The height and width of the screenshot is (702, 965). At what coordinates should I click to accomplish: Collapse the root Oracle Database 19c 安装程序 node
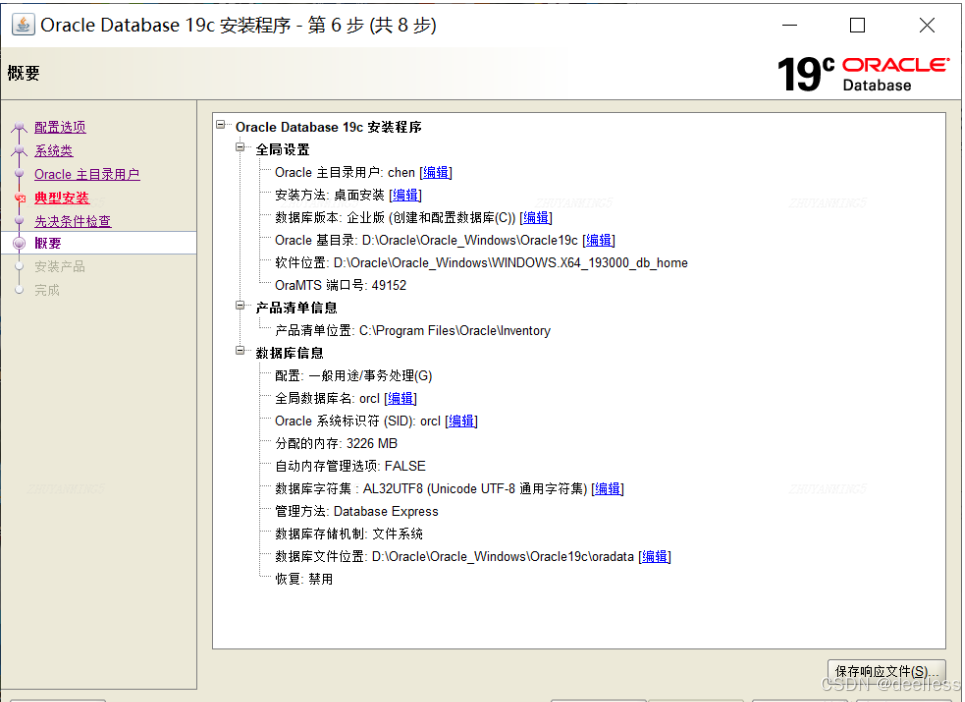point(221,125)
